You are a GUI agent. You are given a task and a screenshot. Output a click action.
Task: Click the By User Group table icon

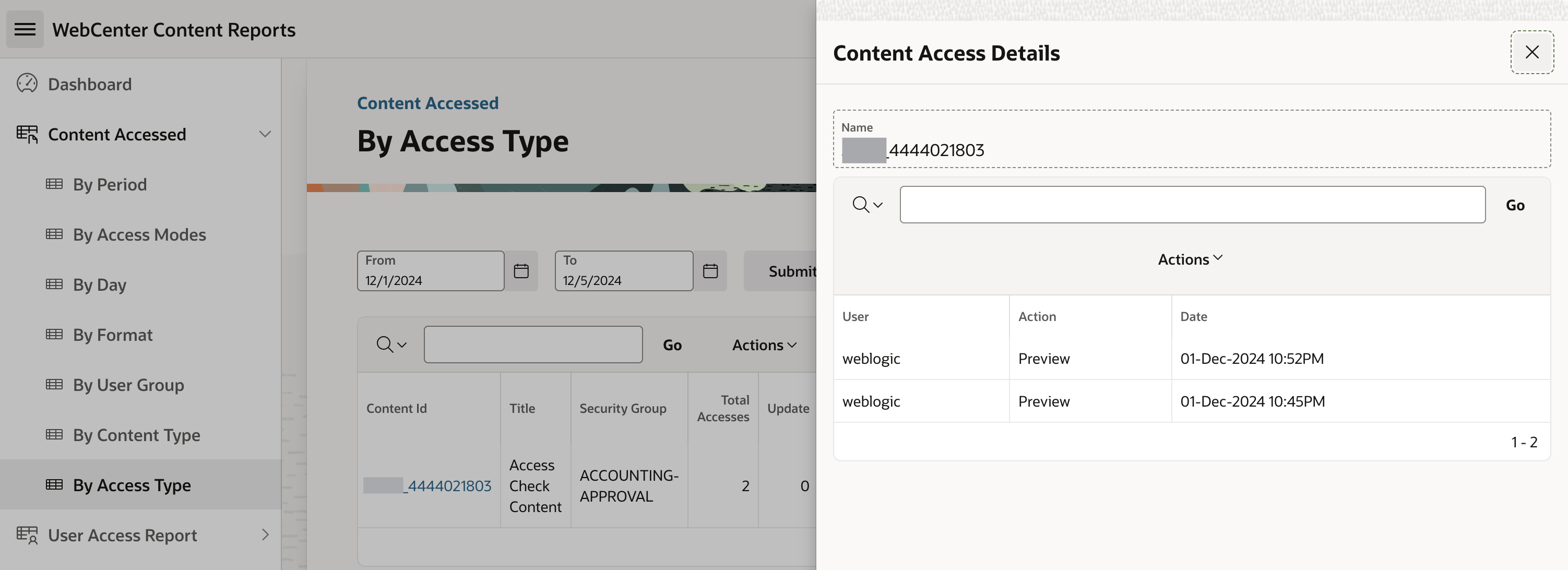coord(54,384)
